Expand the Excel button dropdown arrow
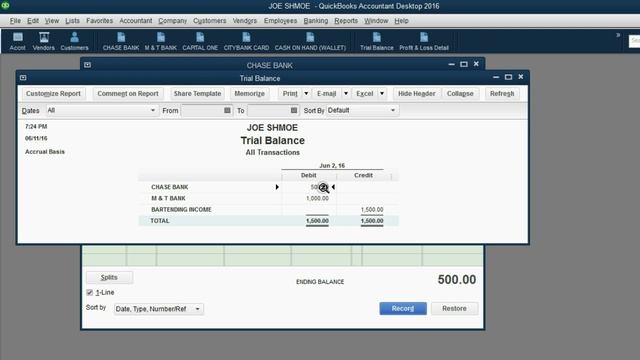Screen dimensions: 640x360 click(382, 93)
